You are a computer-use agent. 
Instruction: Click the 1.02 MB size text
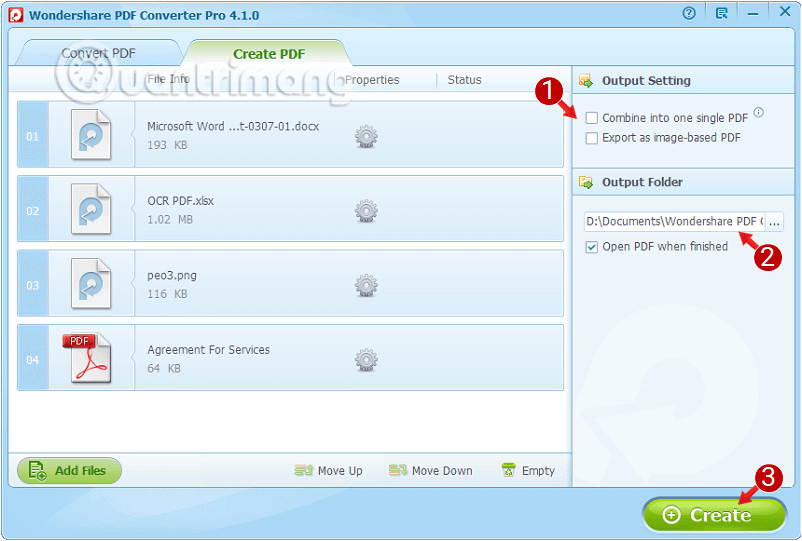tap(170, 220)
